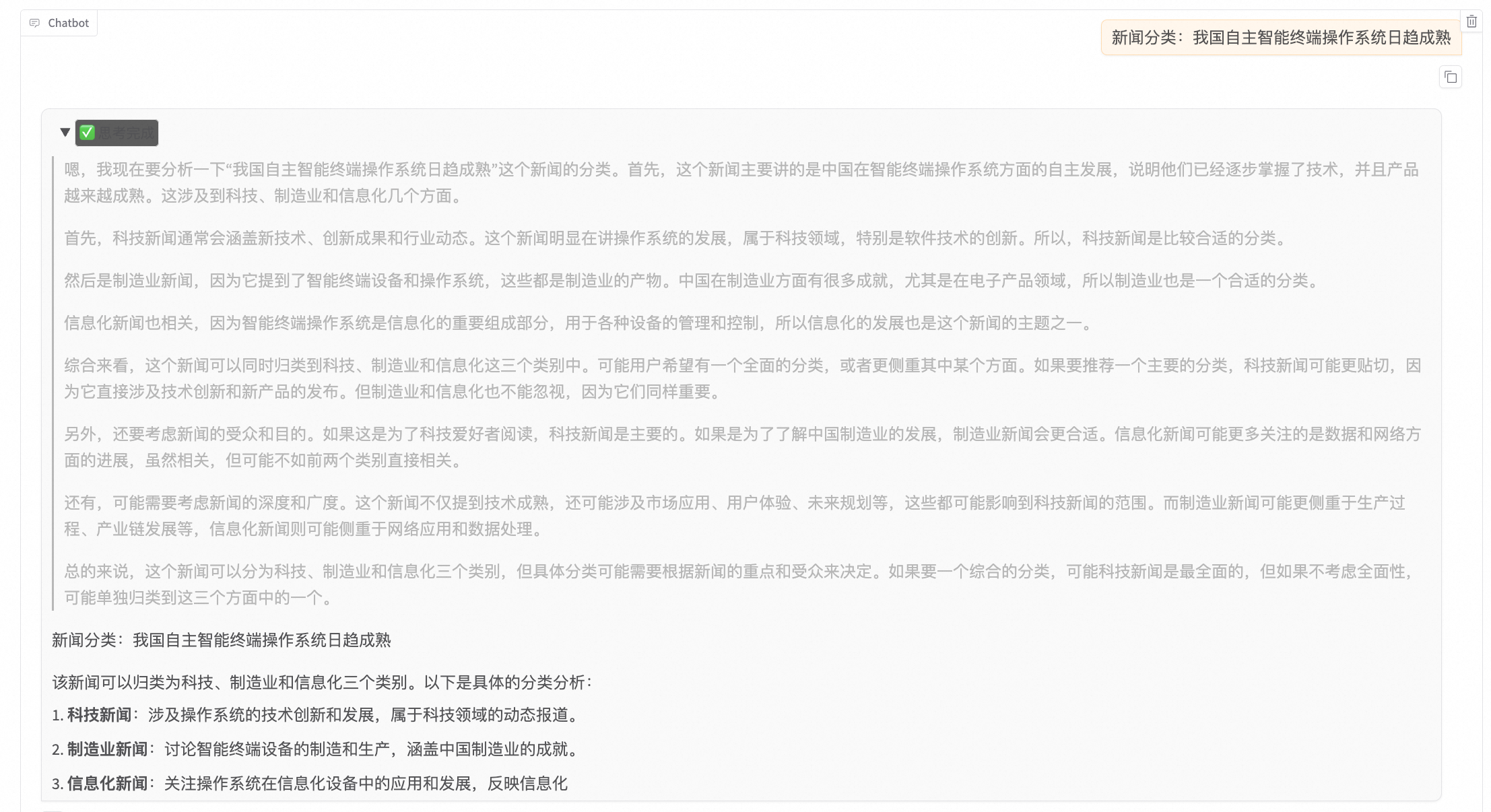Collapse the thinking section via black triangle

65,132
